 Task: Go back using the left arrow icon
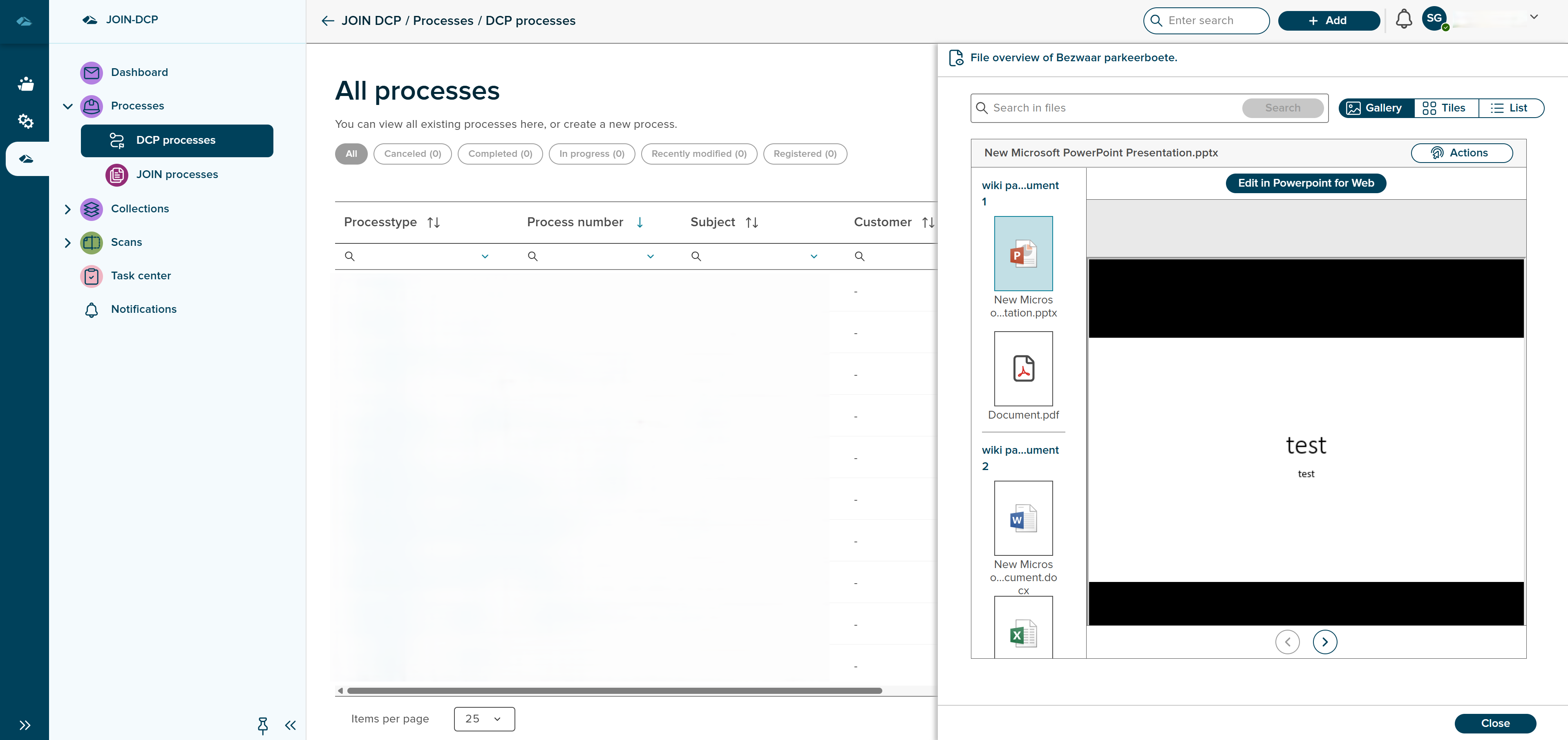tap(327, 21)
